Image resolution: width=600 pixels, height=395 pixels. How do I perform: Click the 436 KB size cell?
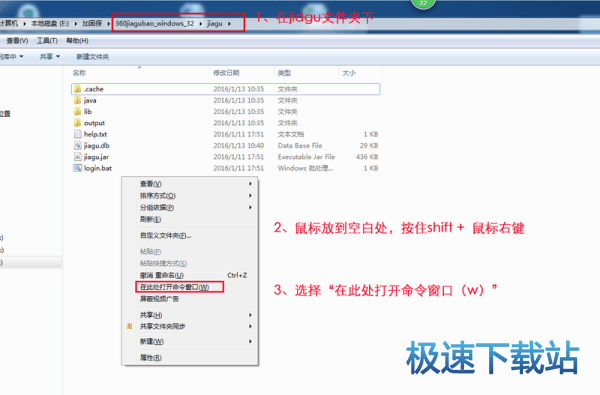367,157
